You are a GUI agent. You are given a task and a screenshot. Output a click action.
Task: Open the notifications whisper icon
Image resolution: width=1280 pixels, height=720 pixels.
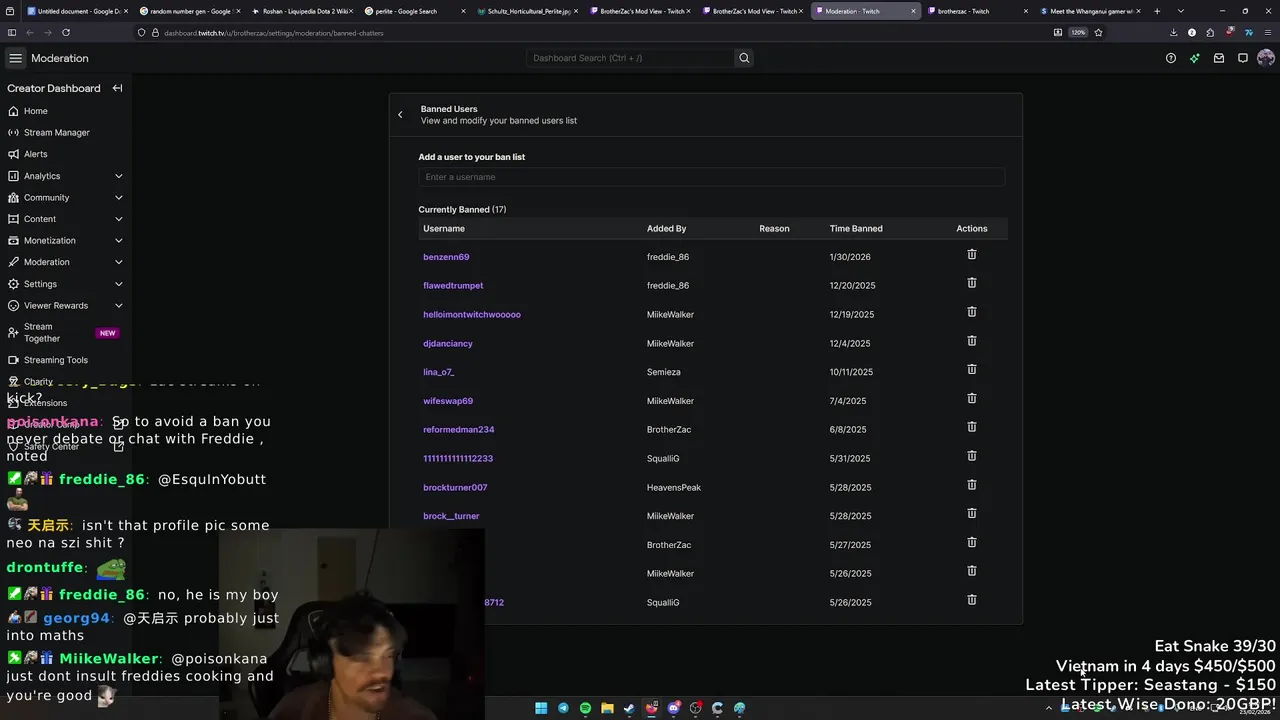1243,58
